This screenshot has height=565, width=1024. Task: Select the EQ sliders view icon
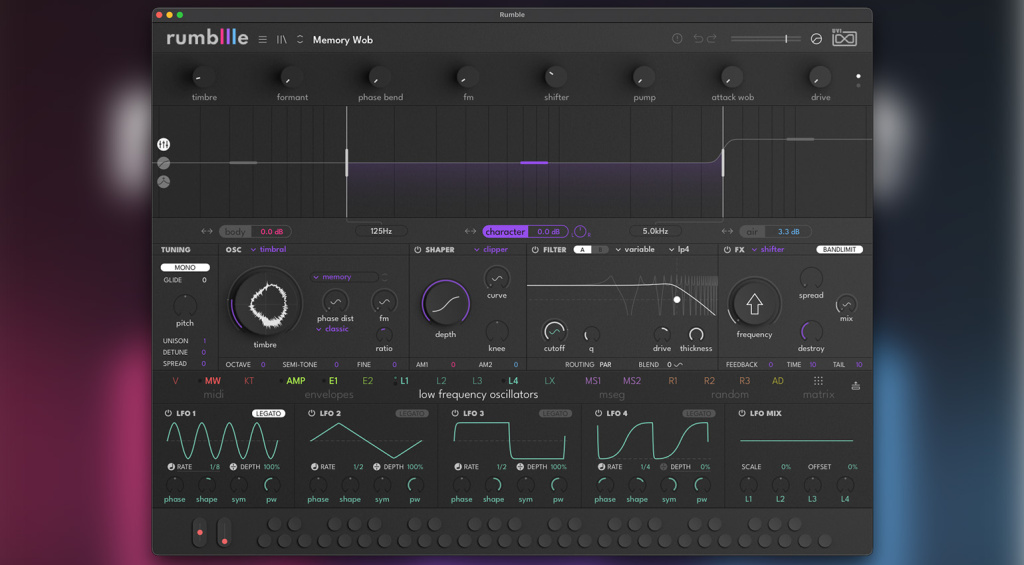tap(163, 144)
